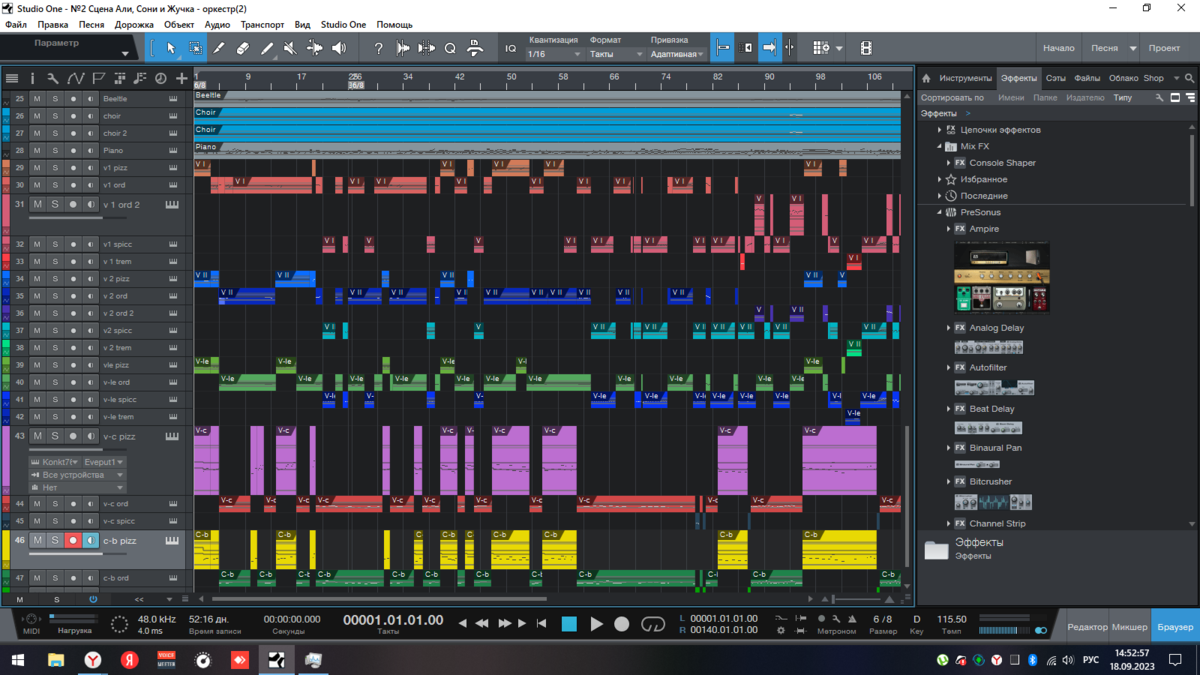Open the Файл menu
Image resolution: width=1200 pixels, height=675 pixels.
(16, 24)
